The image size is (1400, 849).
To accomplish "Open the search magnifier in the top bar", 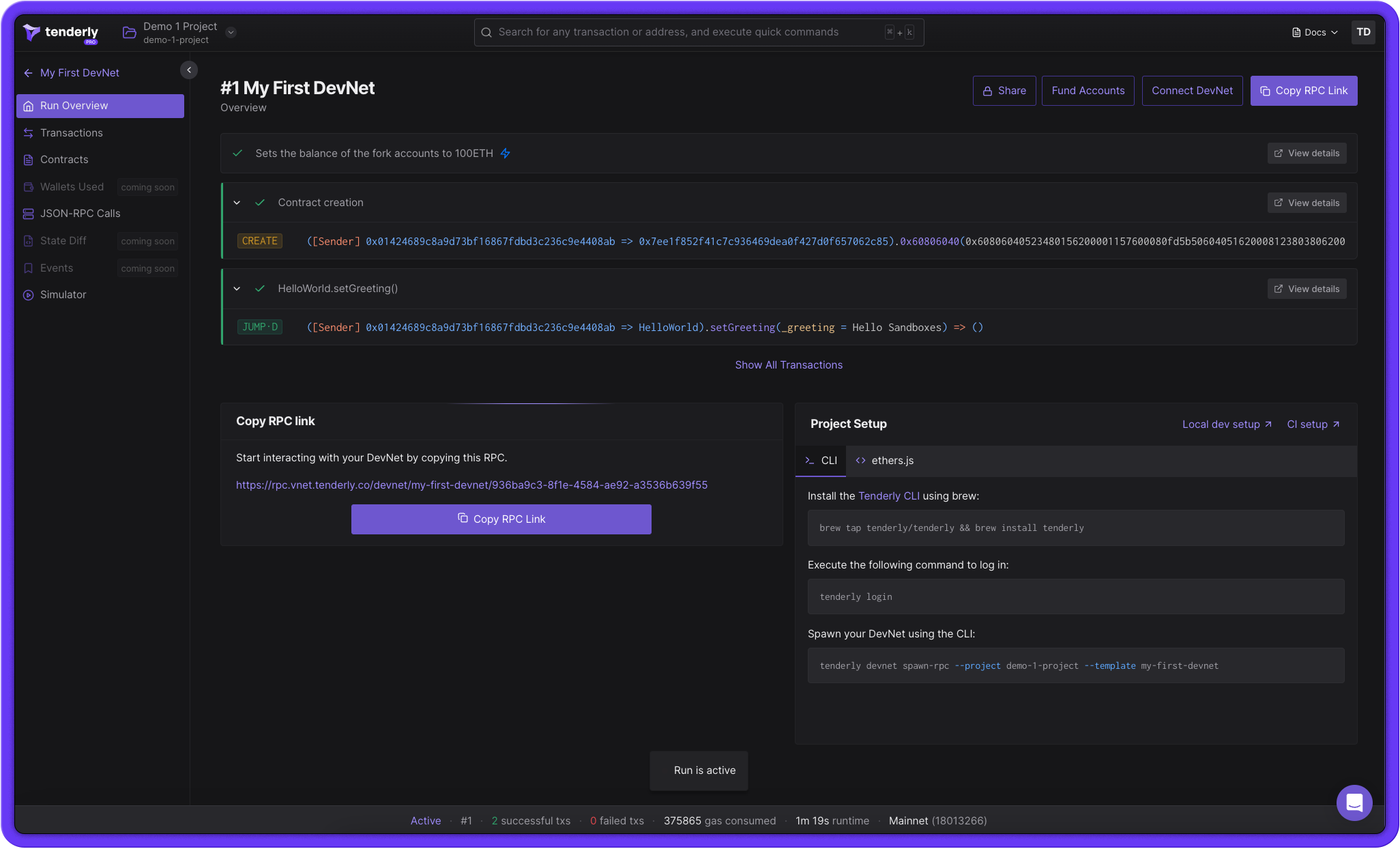I will 486,32.
